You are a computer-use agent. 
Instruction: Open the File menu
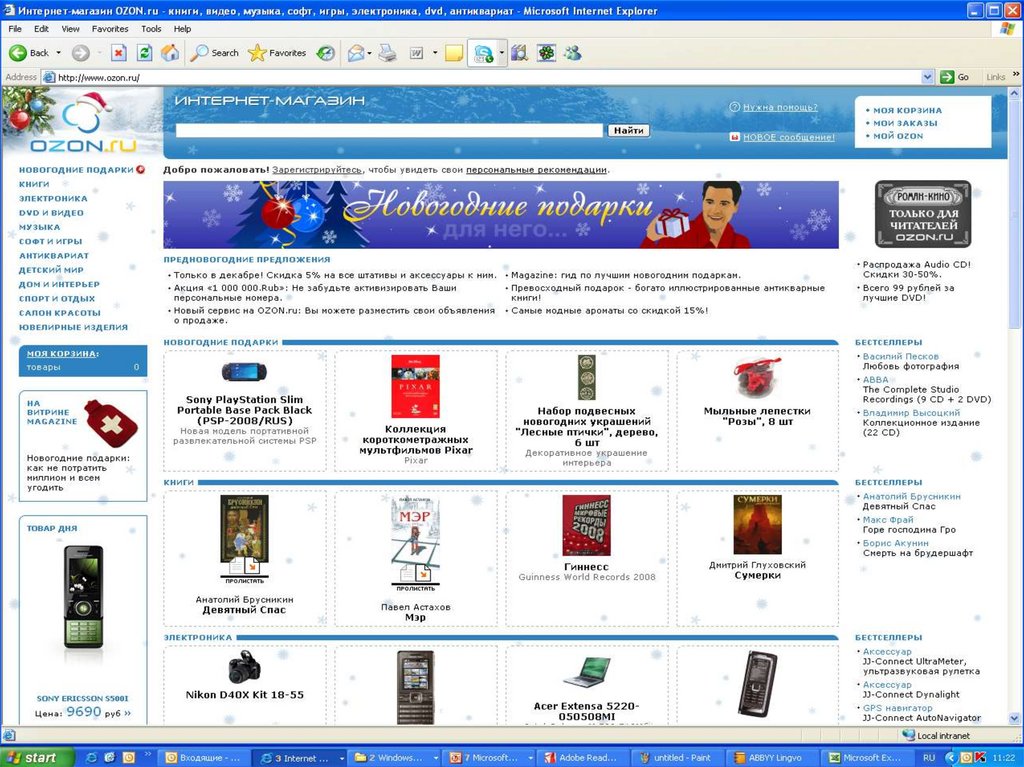[x=15, y=29]
